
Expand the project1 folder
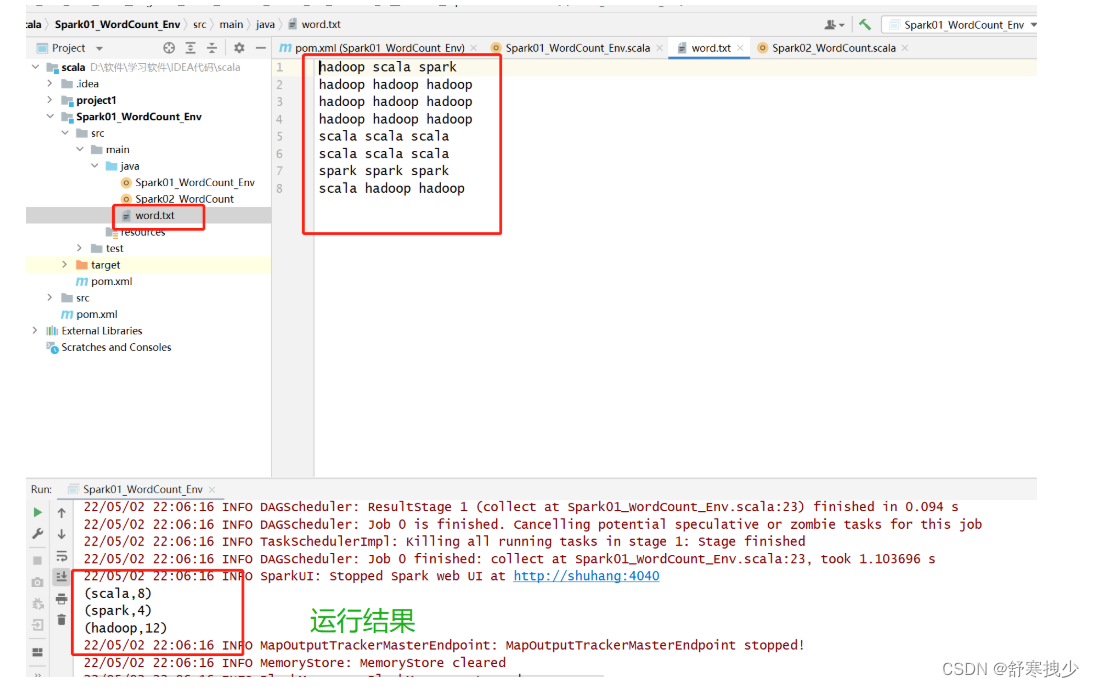tap(50, 100)
